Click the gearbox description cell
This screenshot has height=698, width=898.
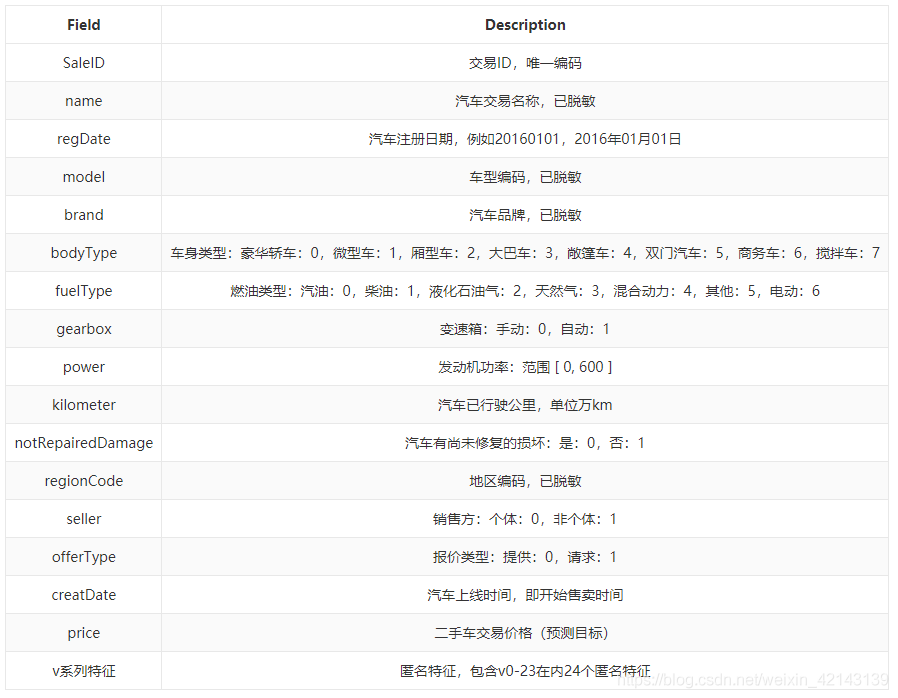pyautogui.click(x=524, y=328)
